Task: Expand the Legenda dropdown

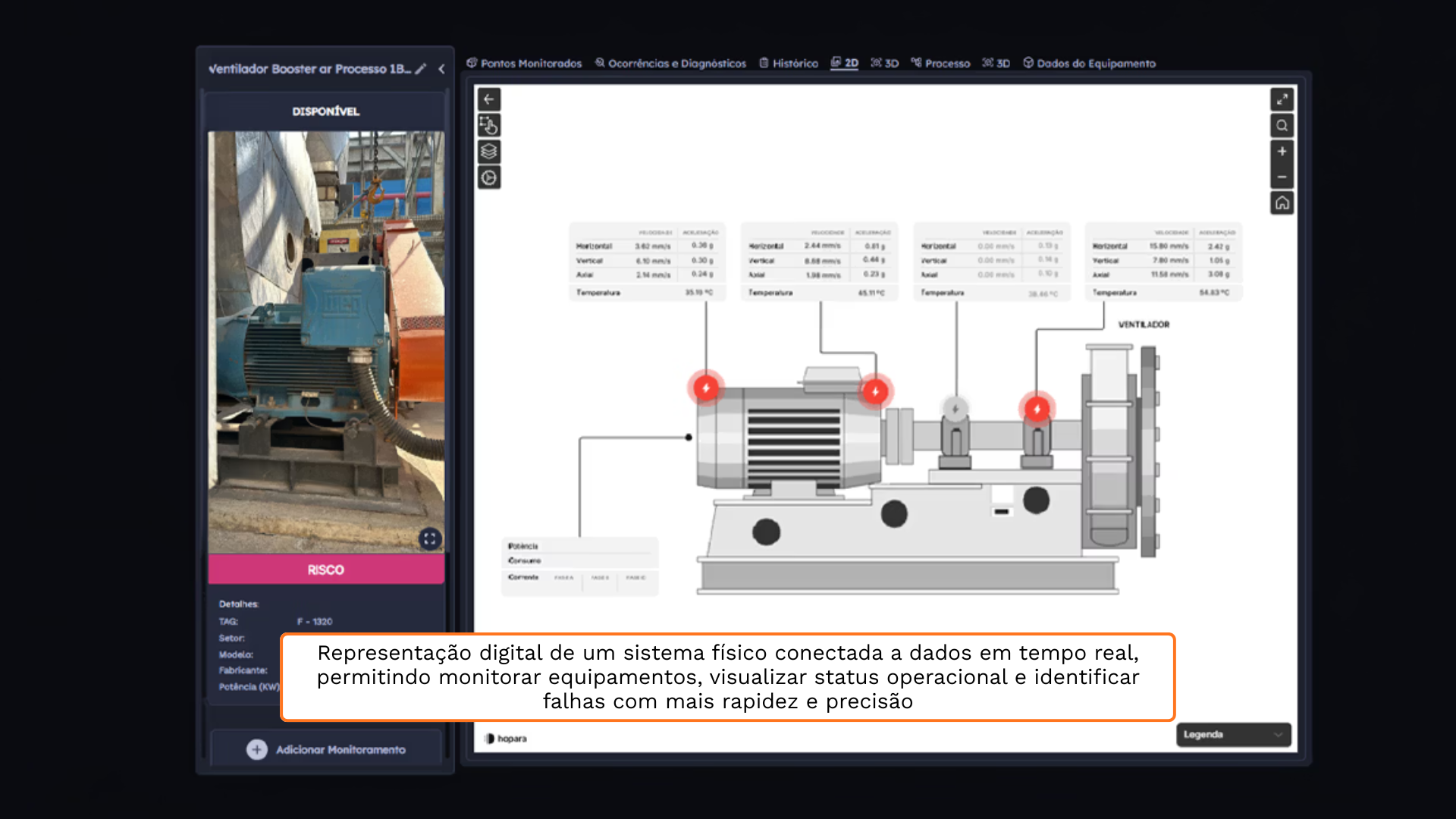Action: pos(1233,734)
